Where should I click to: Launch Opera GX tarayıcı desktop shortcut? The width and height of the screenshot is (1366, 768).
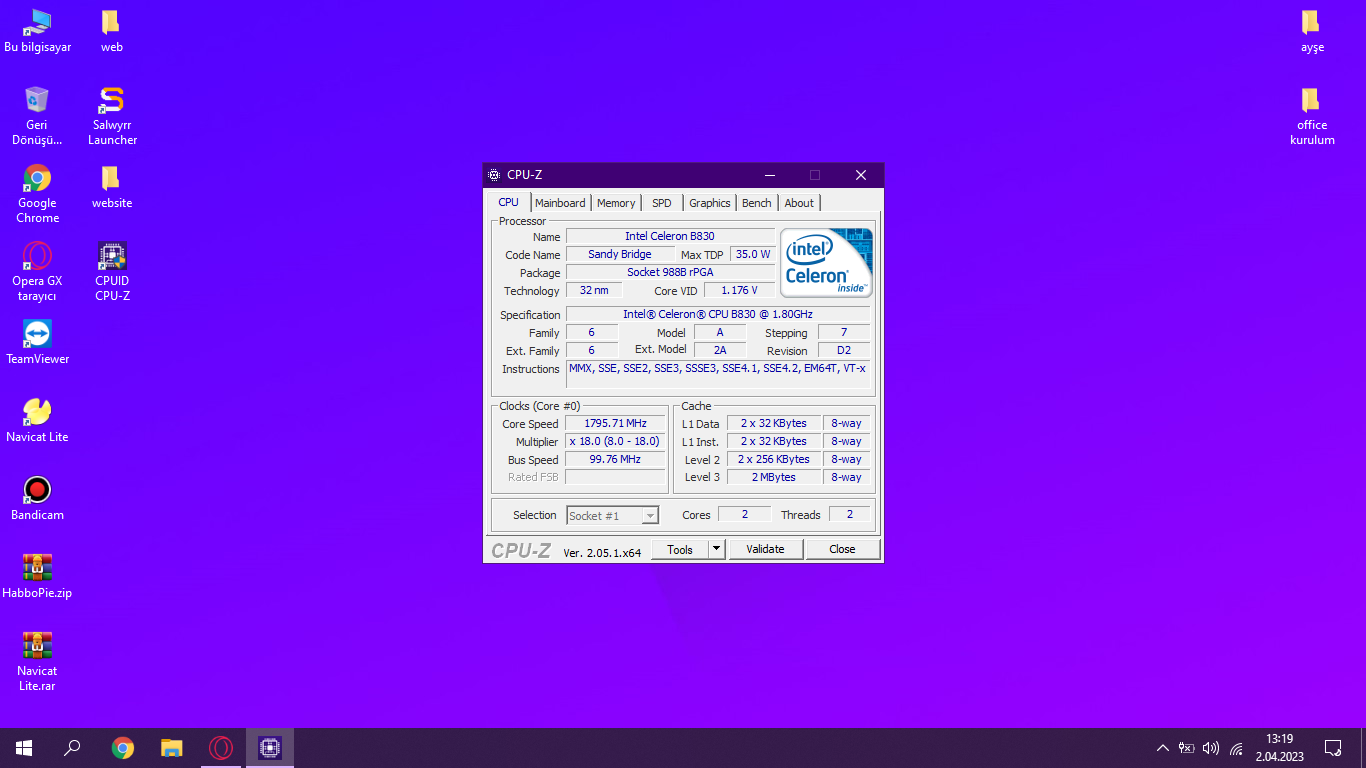pos(37,272)
